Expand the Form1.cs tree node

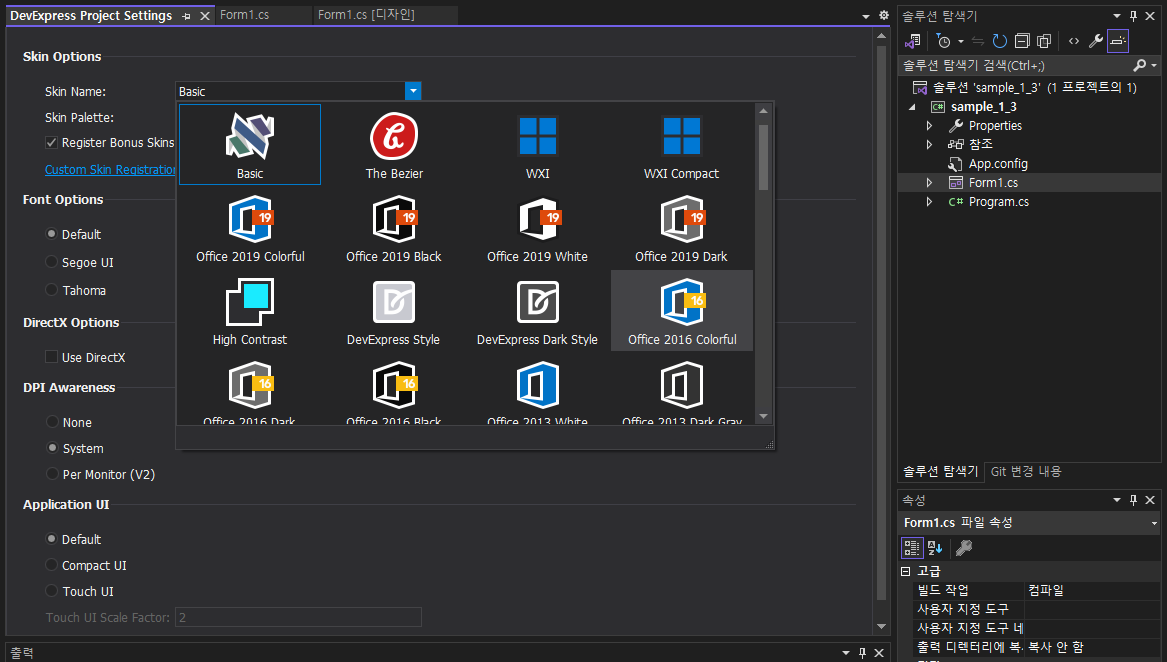click(x=929, y=182)
